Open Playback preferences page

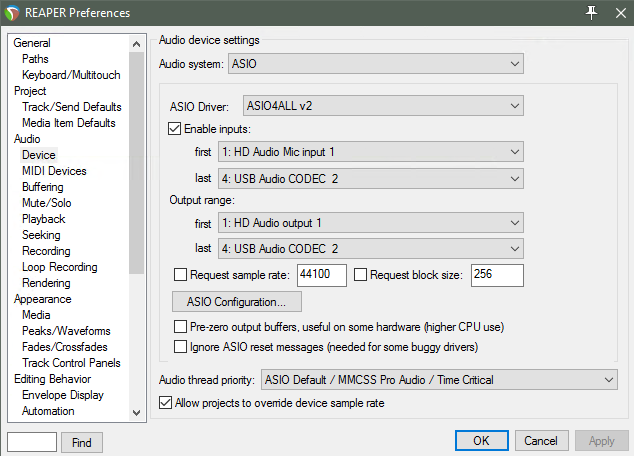44,219
